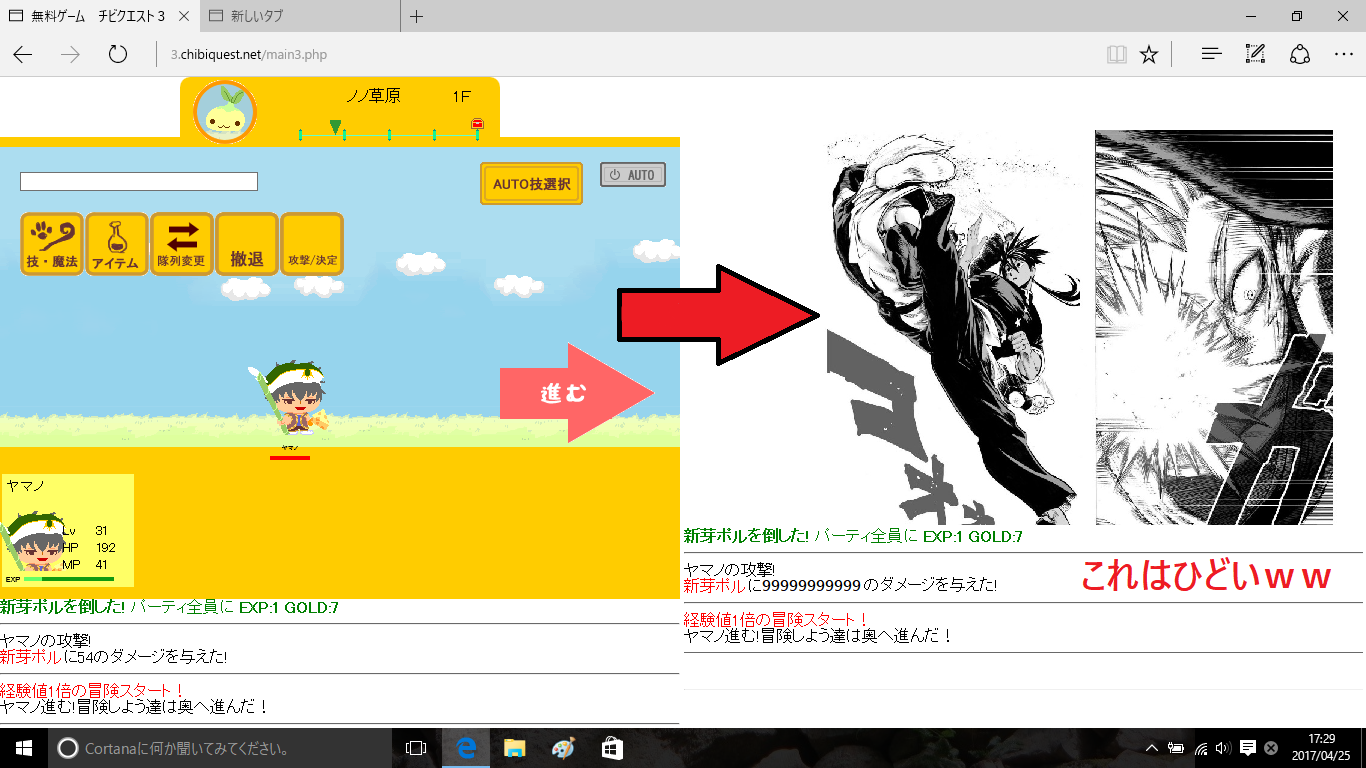Open the volume speaker tray icon
Image resolution: width=1366 pixels, height=768 pixels.
[1224, 748]
